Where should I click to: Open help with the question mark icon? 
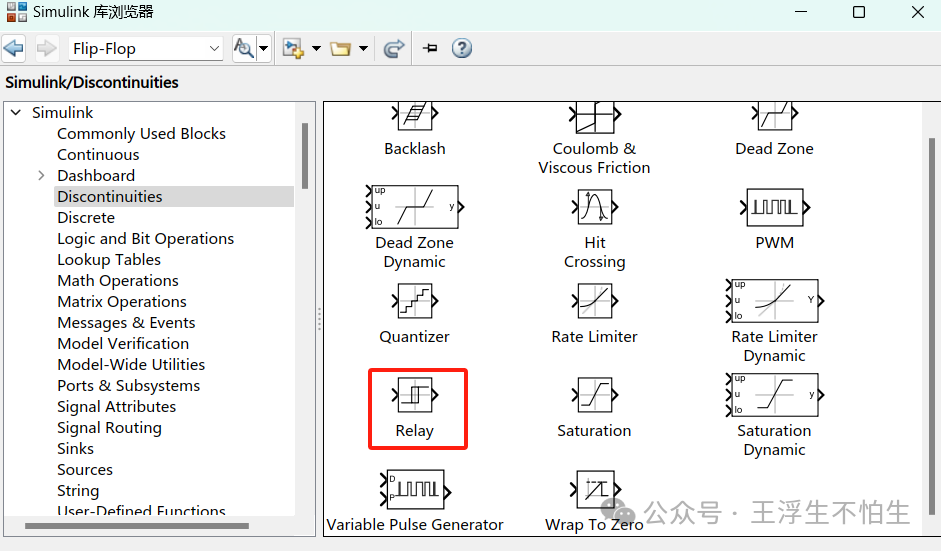click(461, 48)
